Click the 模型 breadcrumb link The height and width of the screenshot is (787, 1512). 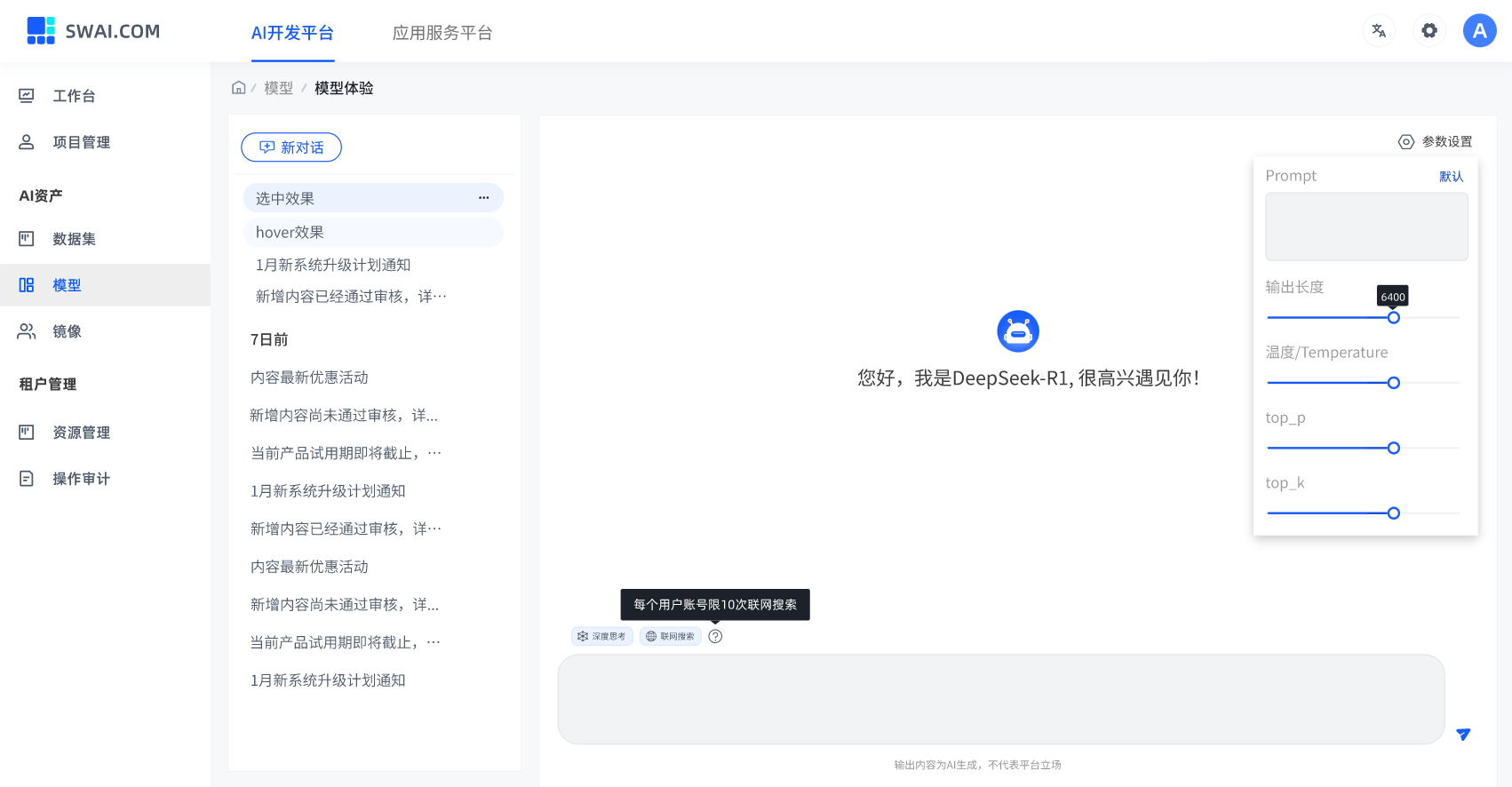tap(278, 88)
